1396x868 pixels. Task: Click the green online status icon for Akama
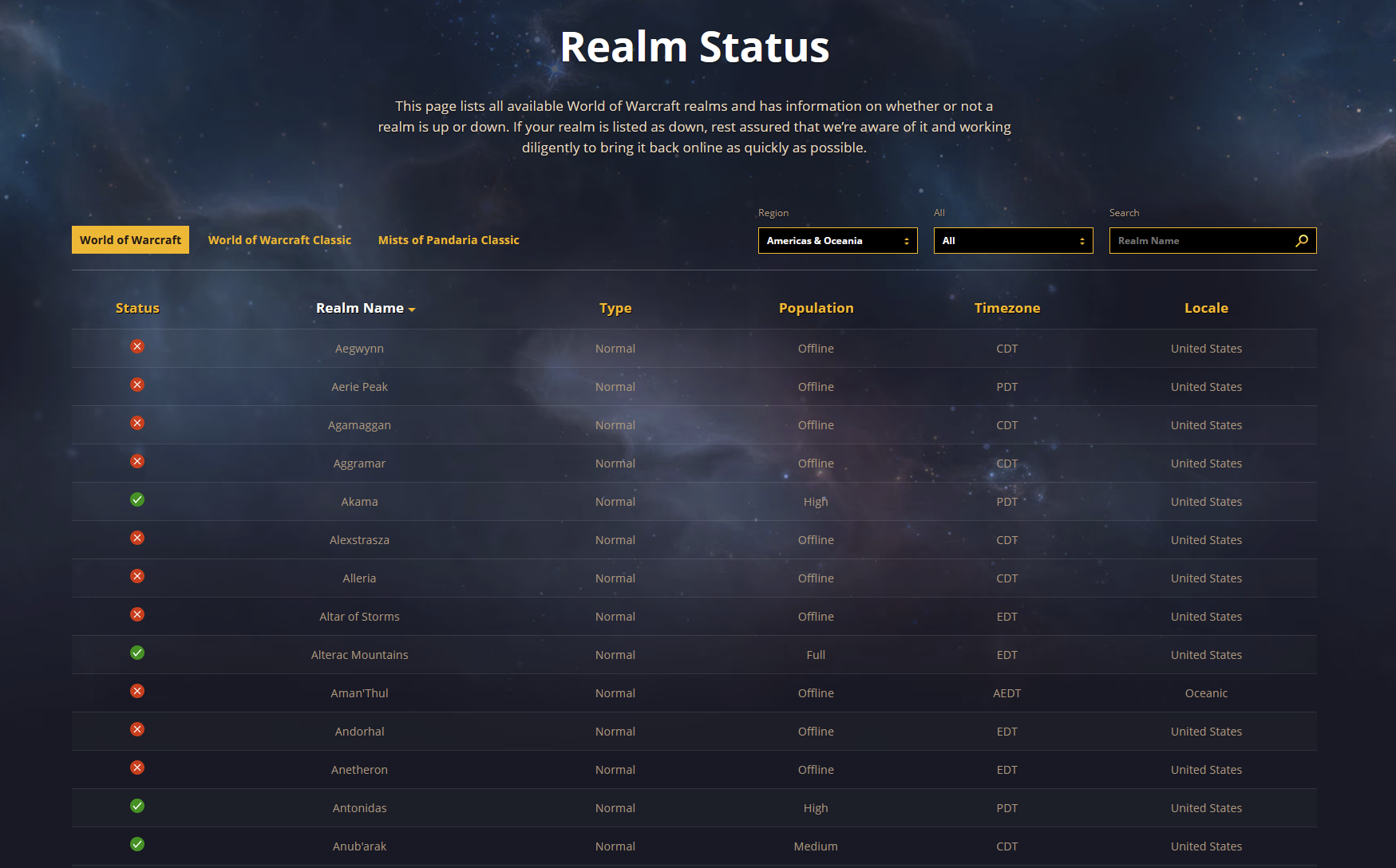coord(137,499)
